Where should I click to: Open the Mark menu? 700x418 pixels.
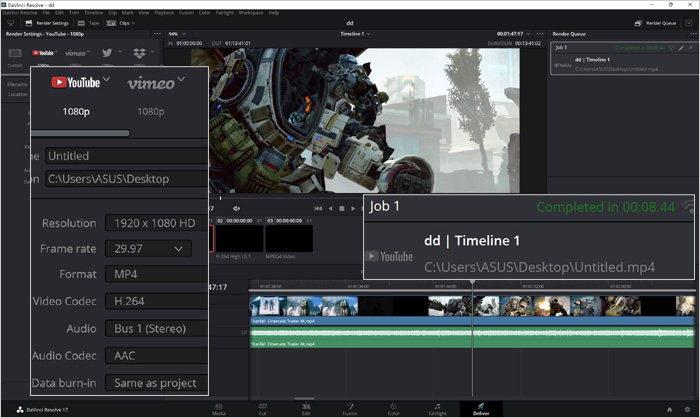pos(127,13)
